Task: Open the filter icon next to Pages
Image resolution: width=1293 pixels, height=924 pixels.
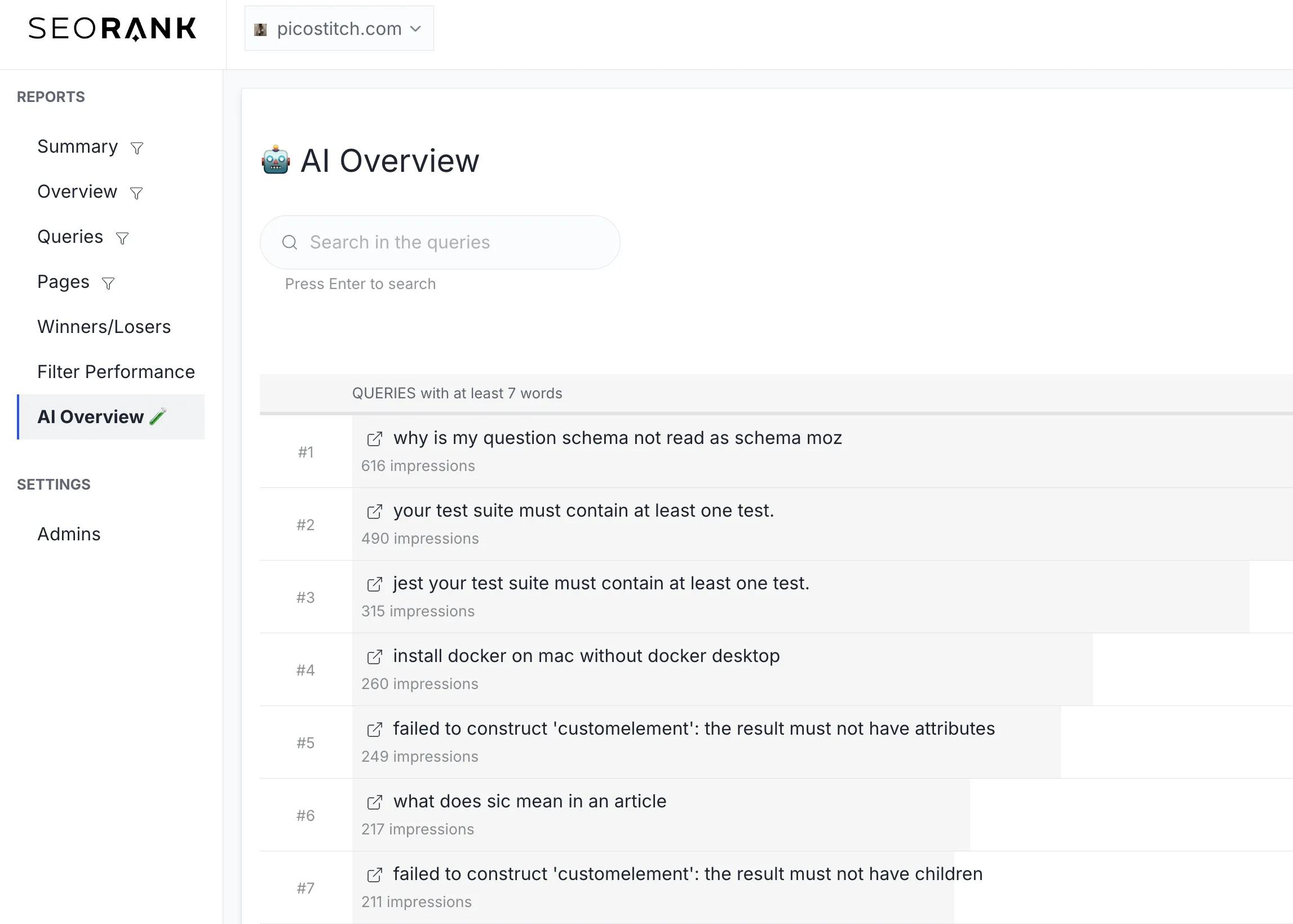Action: click(x=108, y=283)
